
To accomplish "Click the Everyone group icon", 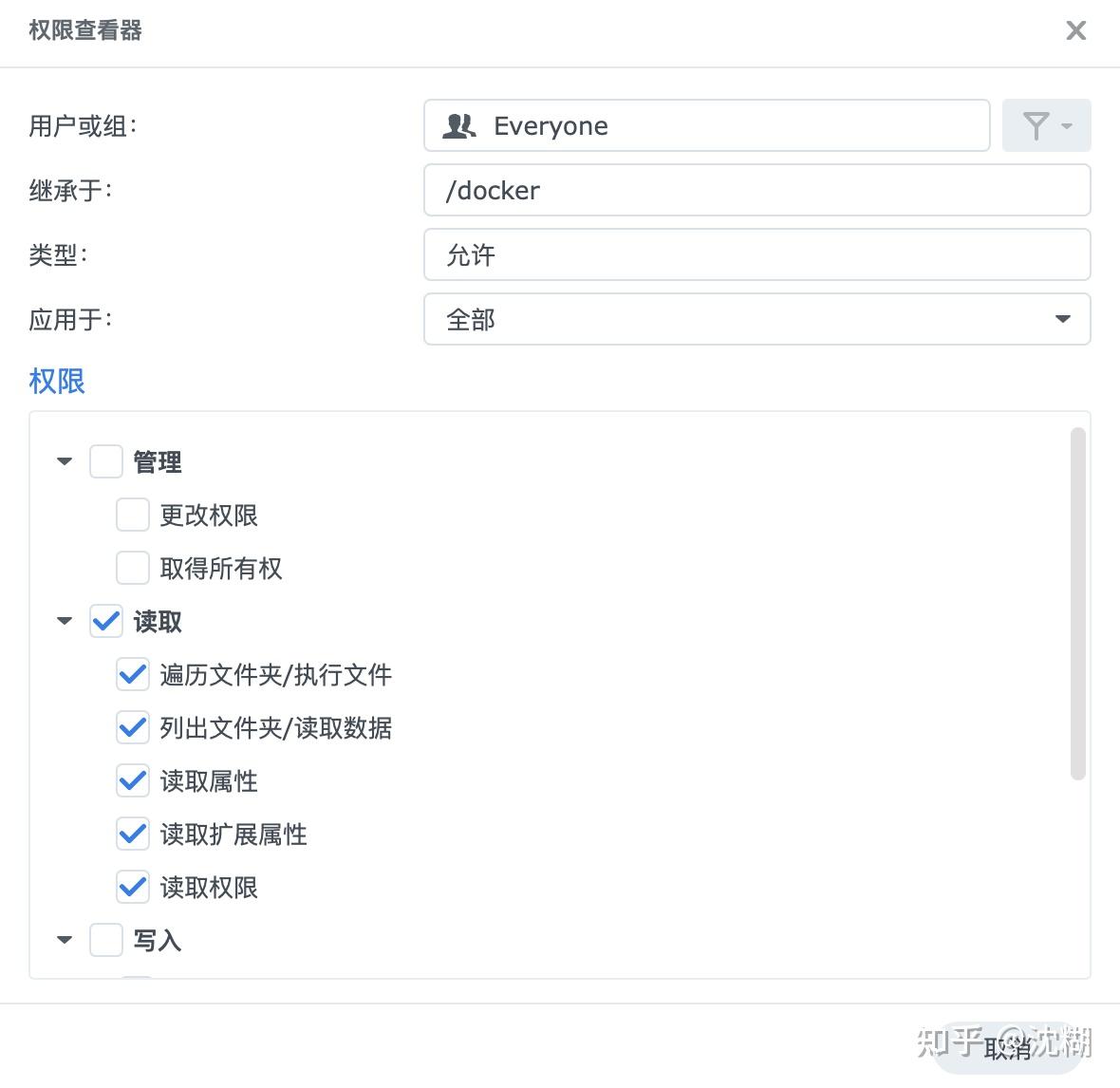I will (457, 124).
